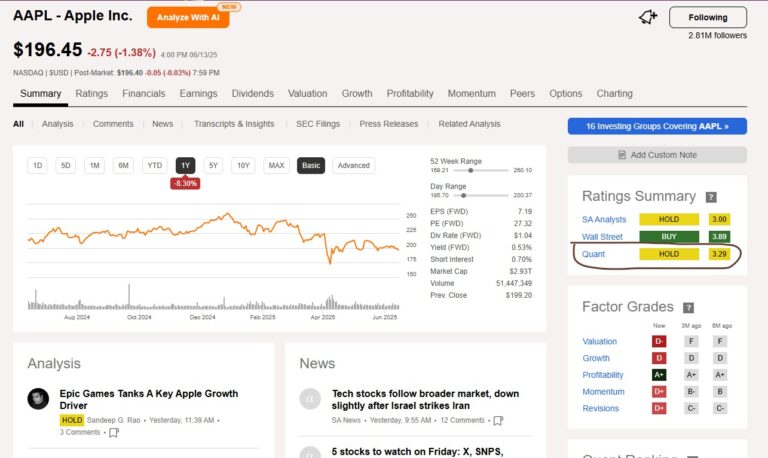The width and height of the screenshot is (768, 458).
Task: Open the SA Analysts rating link
Action: (604, 219)
